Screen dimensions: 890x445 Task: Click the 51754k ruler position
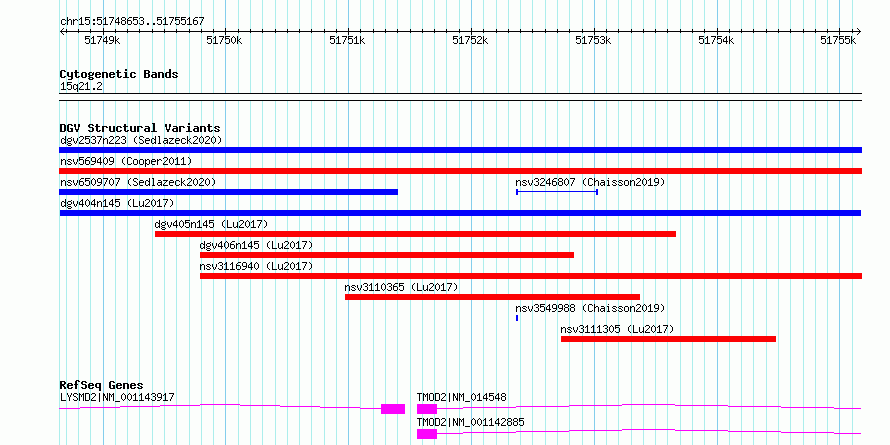coord(716,40)
